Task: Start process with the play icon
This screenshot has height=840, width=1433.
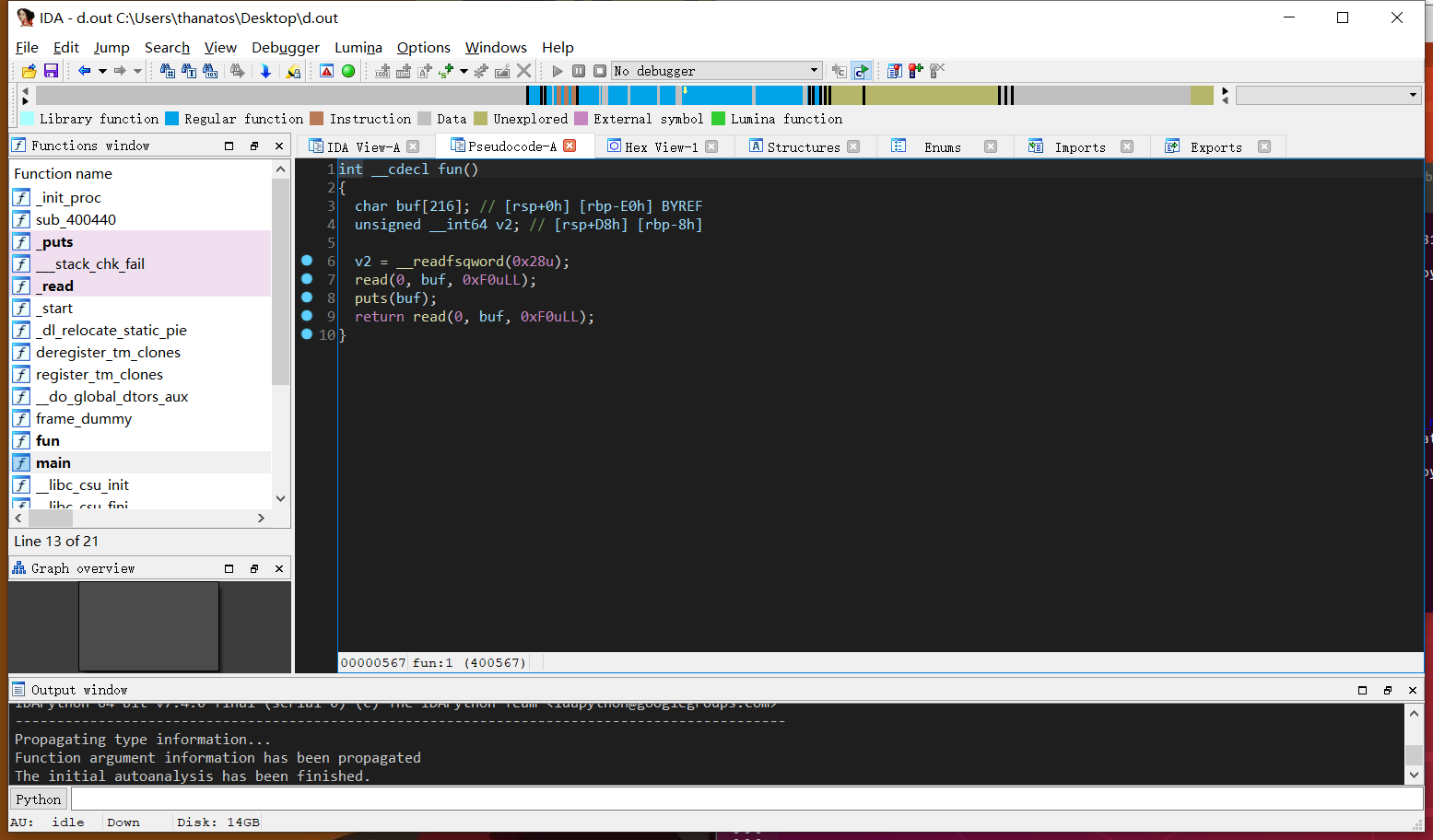Action: 558,71
